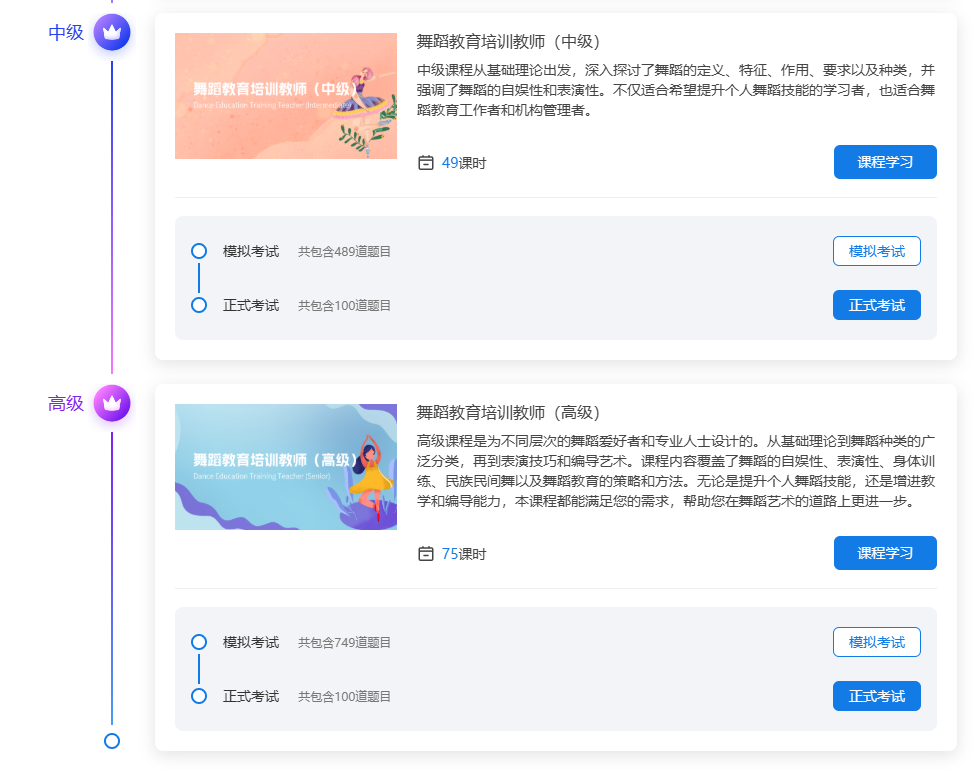Open the 高级 course cover thumbnail

[286, 467]
